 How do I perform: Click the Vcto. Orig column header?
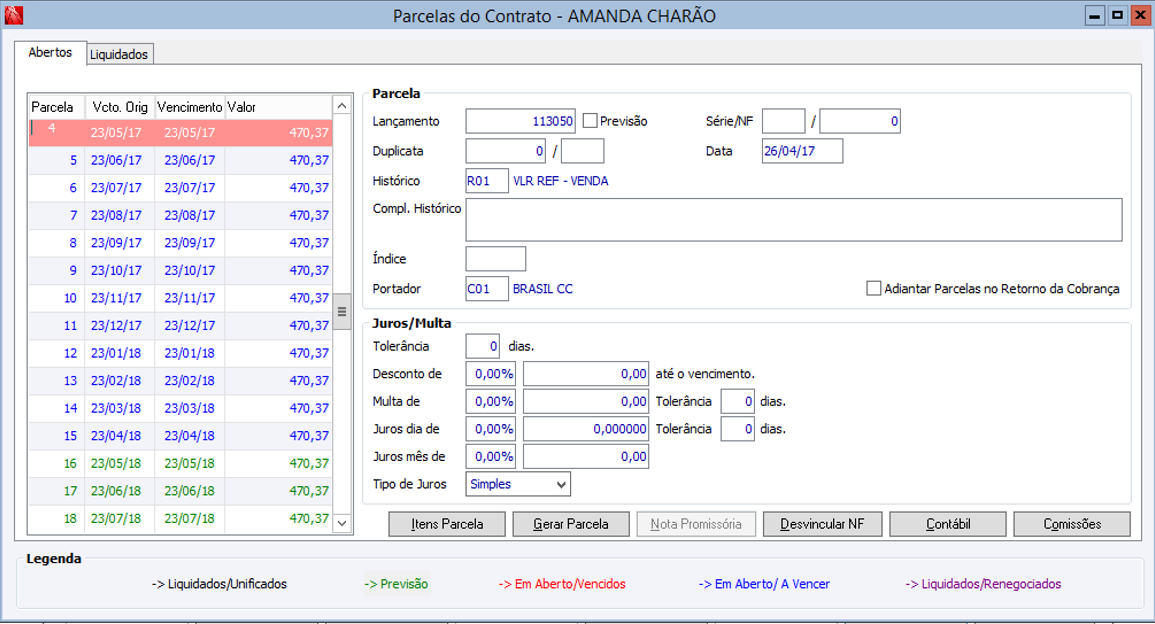tap(119, 107)
